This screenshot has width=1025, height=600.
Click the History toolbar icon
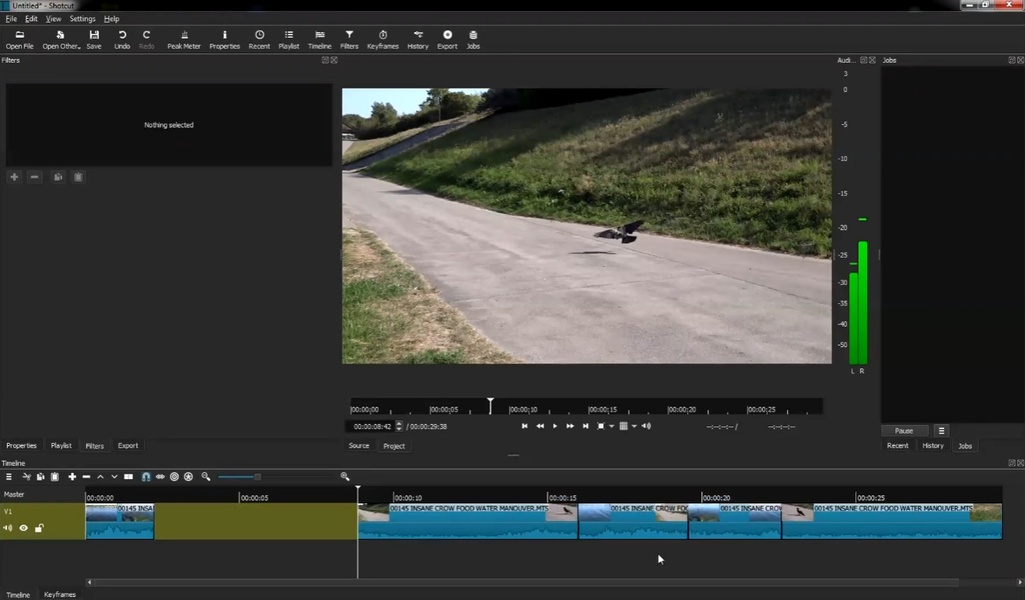(418, 39)
